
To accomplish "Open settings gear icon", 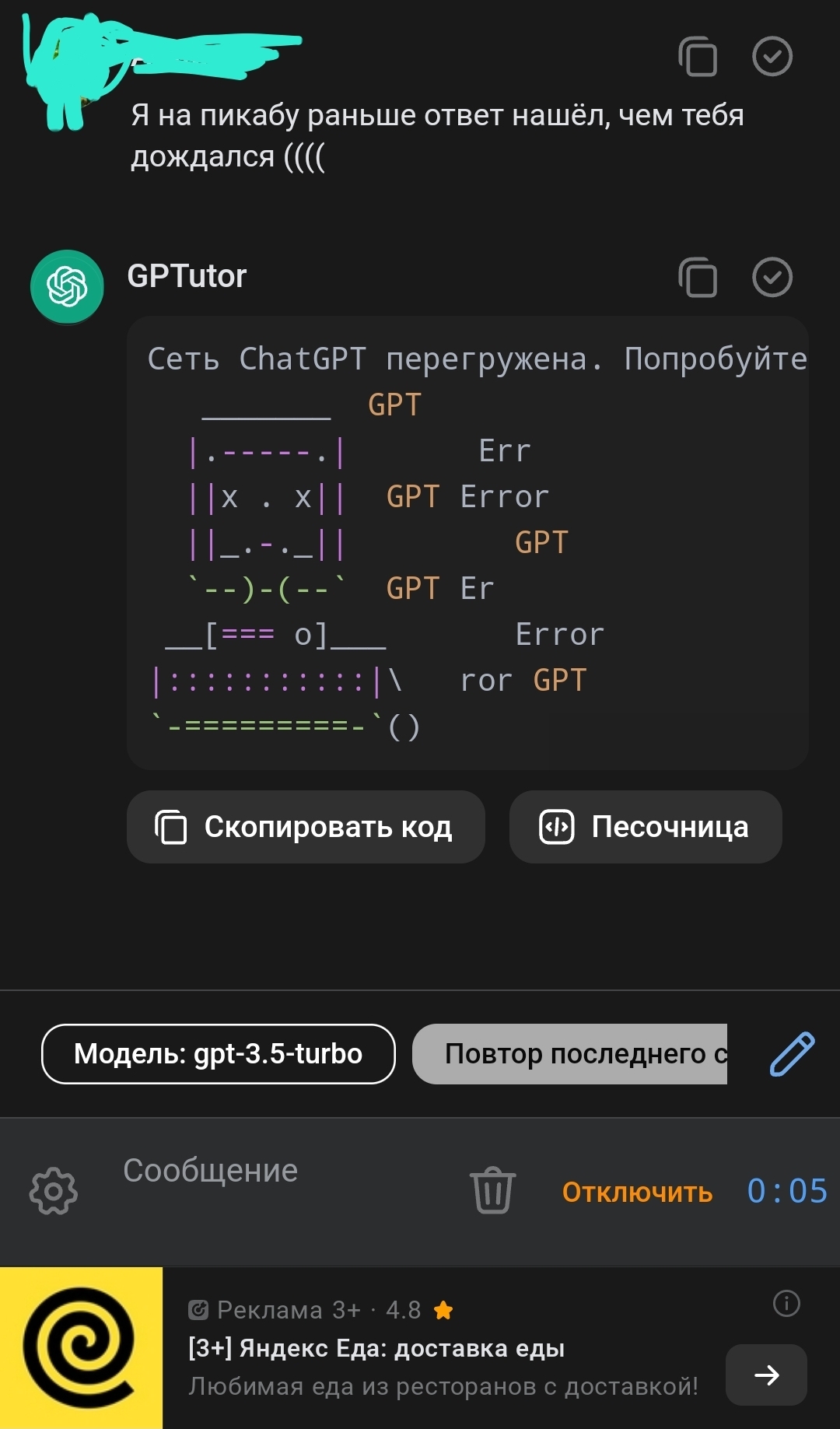I will click(x=53, y=1191).
